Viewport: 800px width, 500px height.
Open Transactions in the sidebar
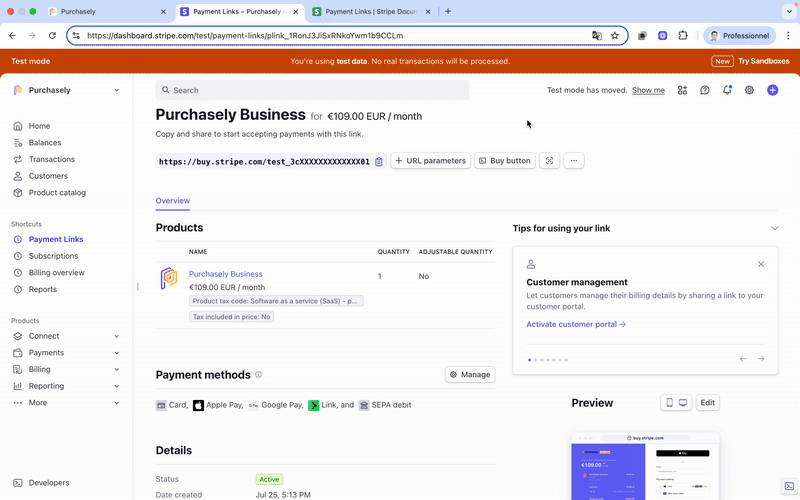pos(52,159)
